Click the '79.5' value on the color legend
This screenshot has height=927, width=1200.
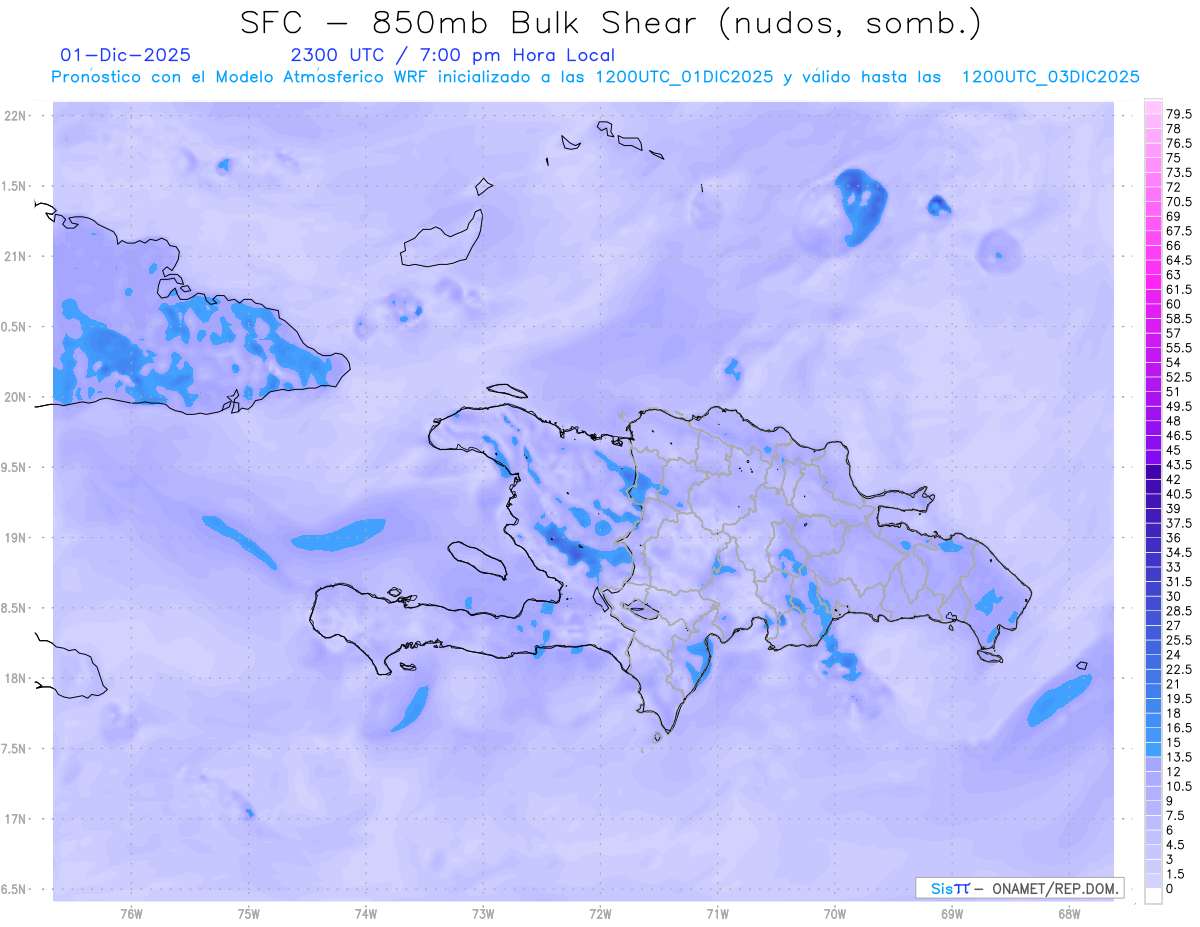(x=1179, y=114)
